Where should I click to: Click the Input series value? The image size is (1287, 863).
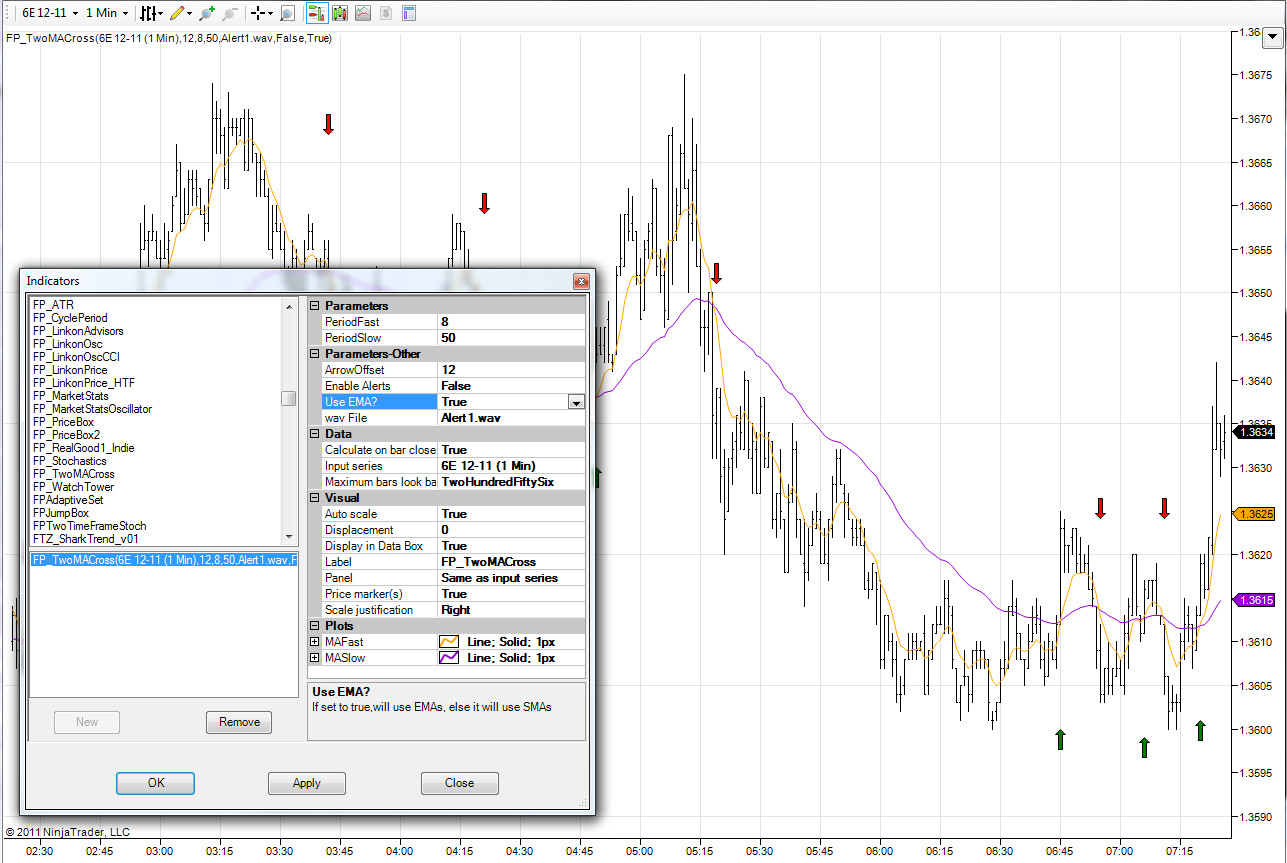(511, 466)
